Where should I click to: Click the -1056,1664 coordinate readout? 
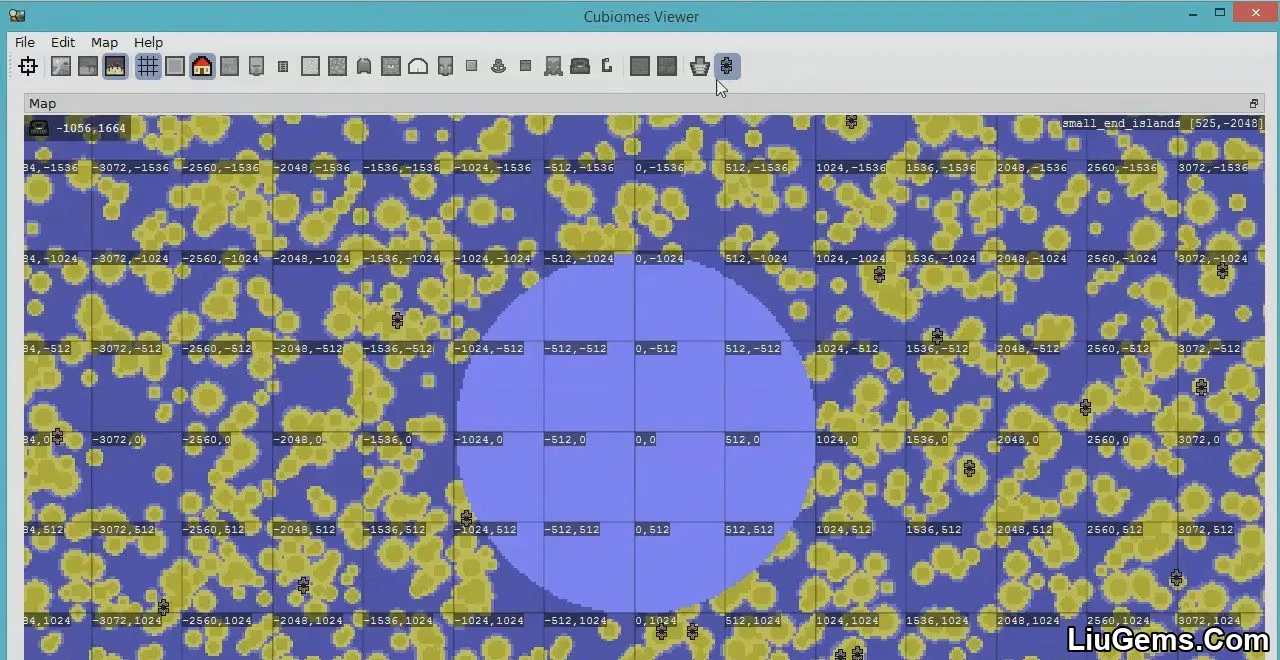[x=91, y=128]
